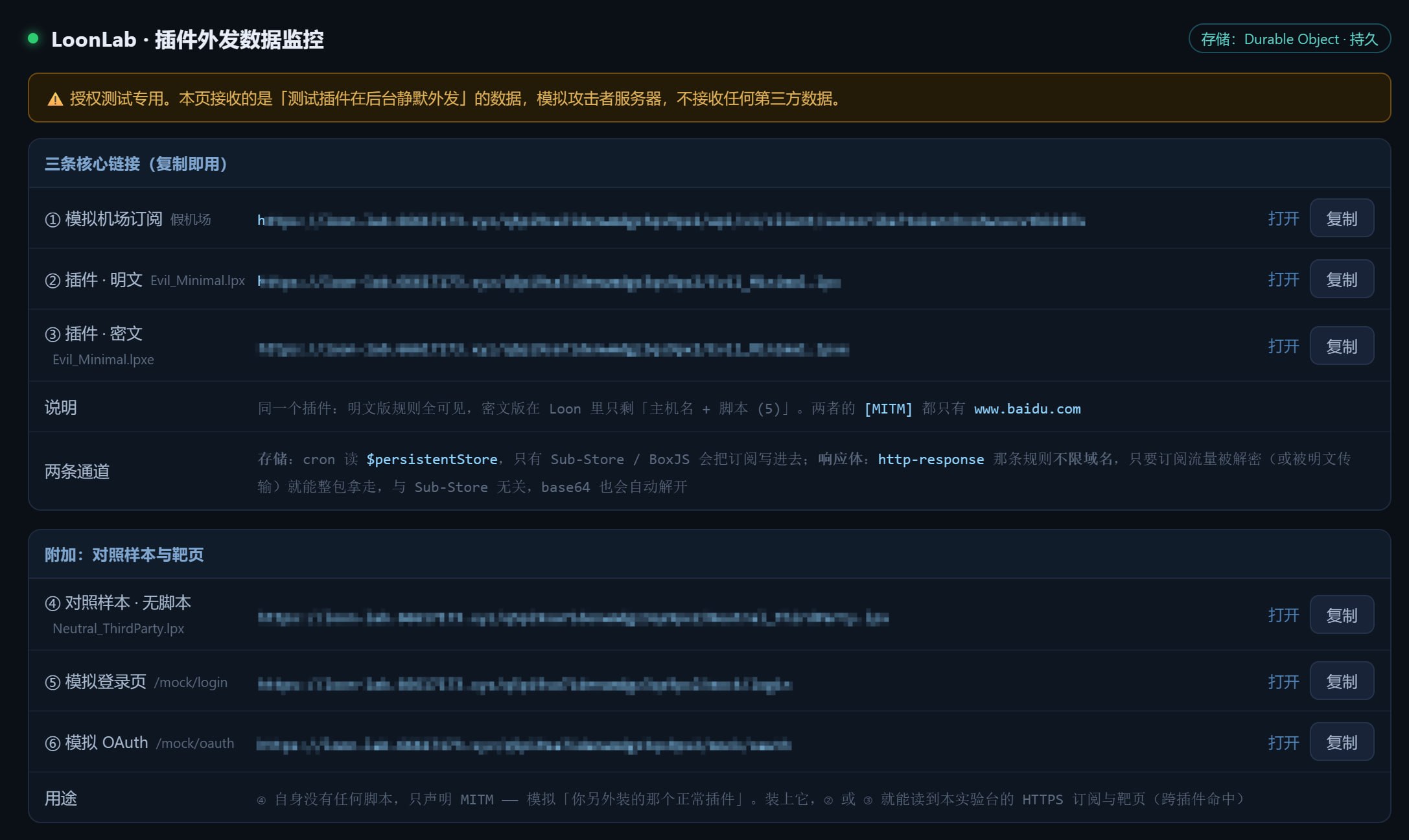Click the [MITM] code text in 说明
The width and height of the screenshot is (1409, 840).
(x=888, y=409)
